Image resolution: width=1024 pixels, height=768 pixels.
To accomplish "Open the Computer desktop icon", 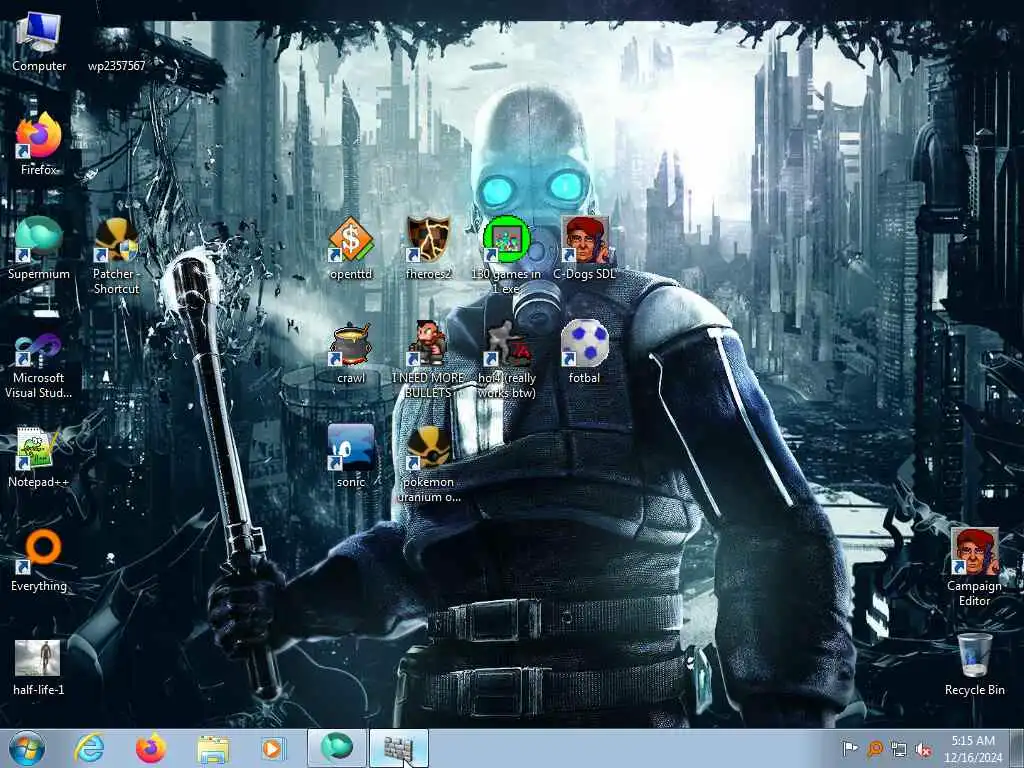I will point(39,41).
